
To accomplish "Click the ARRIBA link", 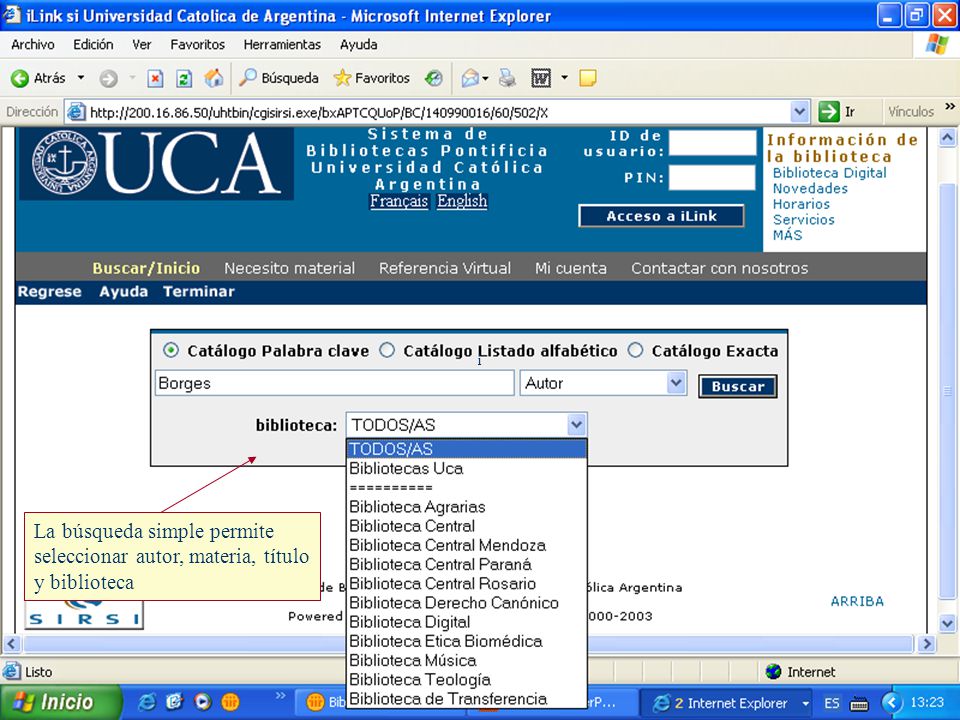I will (x=857, y=601).
